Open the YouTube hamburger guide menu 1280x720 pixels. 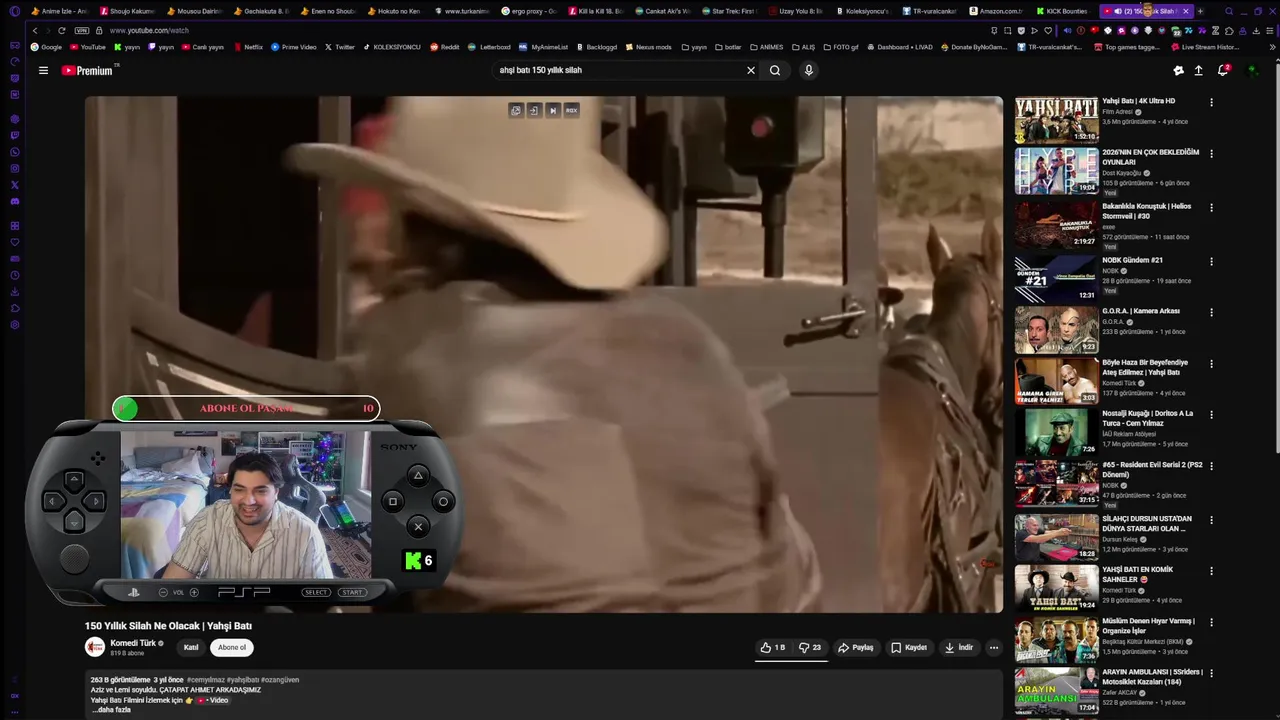pyautogui.click(x=43, y=70)
